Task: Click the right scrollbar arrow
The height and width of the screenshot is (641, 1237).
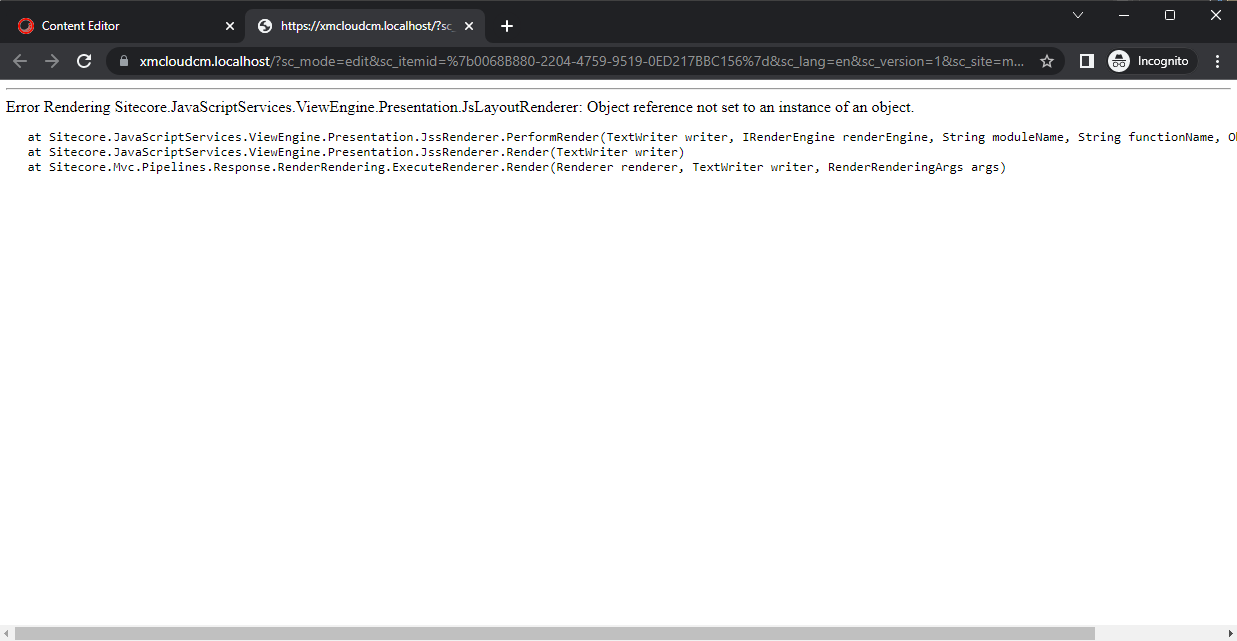Action: pos(1229,633)
